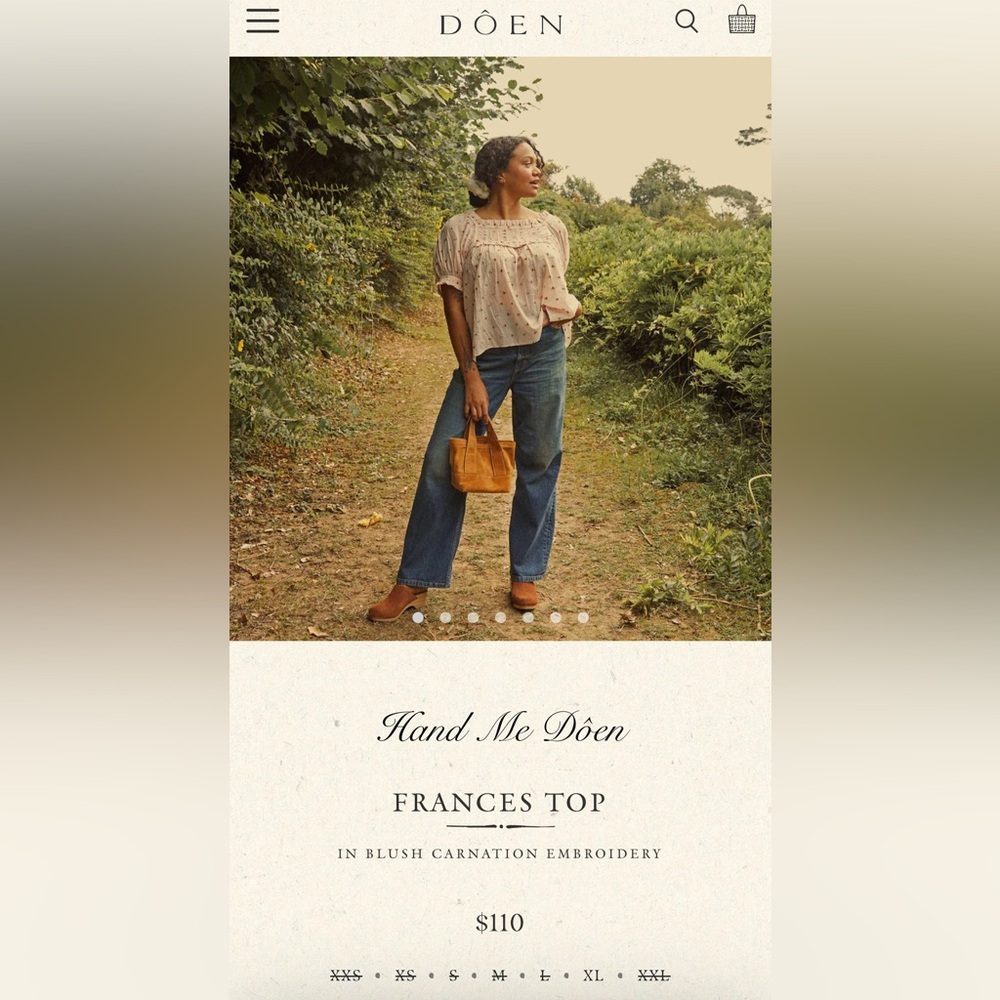
Task: Select sold-out size XXL
Action: [x=654, y=976]
